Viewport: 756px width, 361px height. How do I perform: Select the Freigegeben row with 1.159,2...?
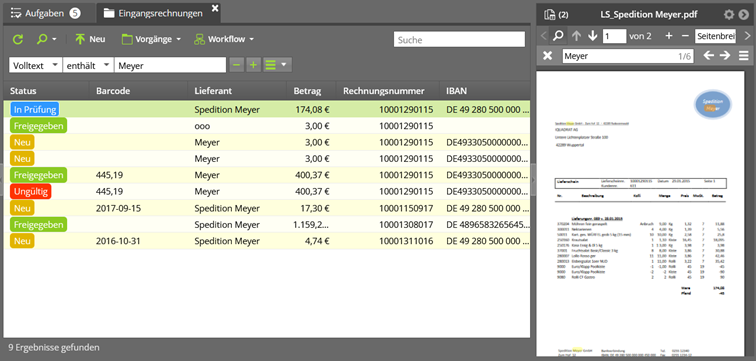[x=267, y=225]
